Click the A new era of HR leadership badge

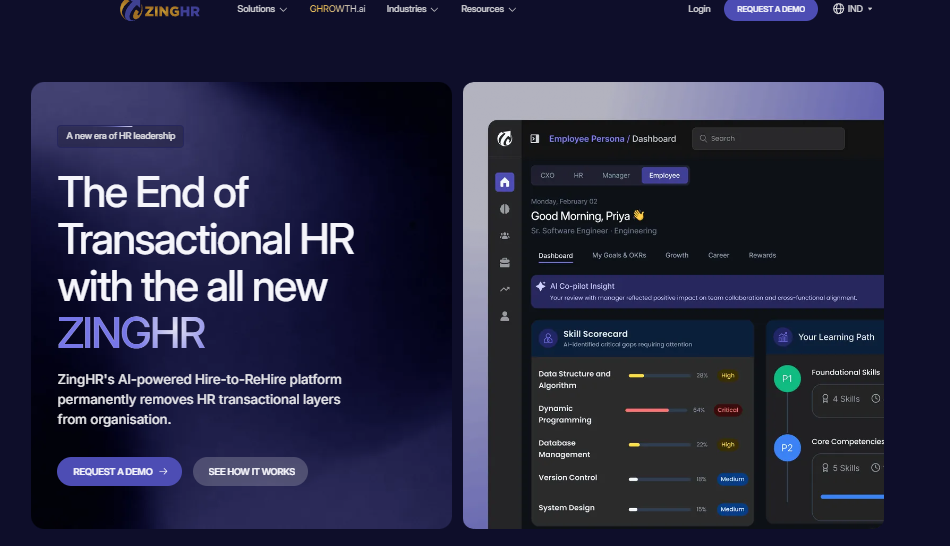pyautogui.click(x=121, y=136)
